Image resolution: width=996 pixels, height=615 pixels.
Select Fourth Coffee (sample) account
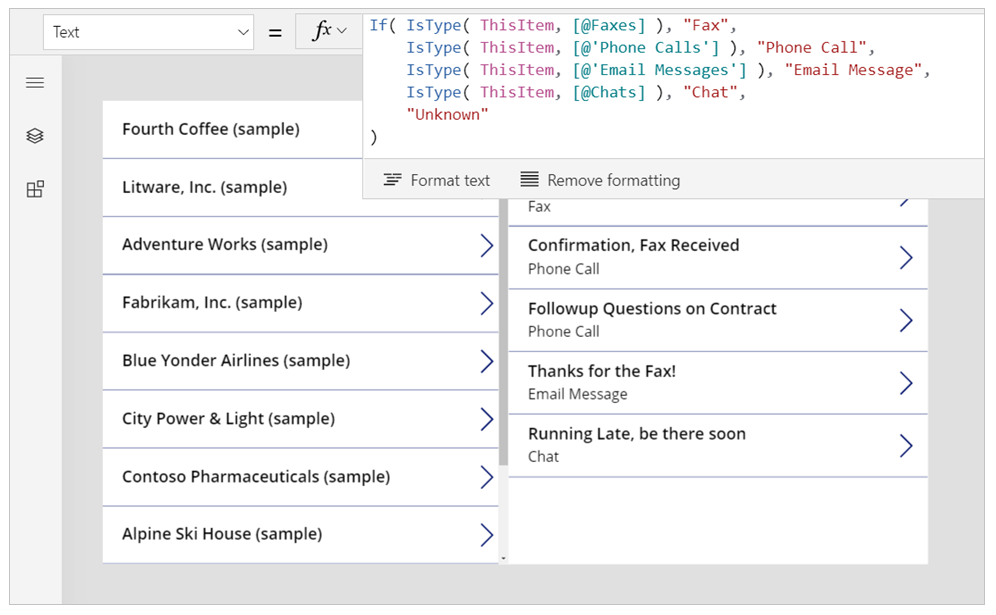[x=232, y=129]
